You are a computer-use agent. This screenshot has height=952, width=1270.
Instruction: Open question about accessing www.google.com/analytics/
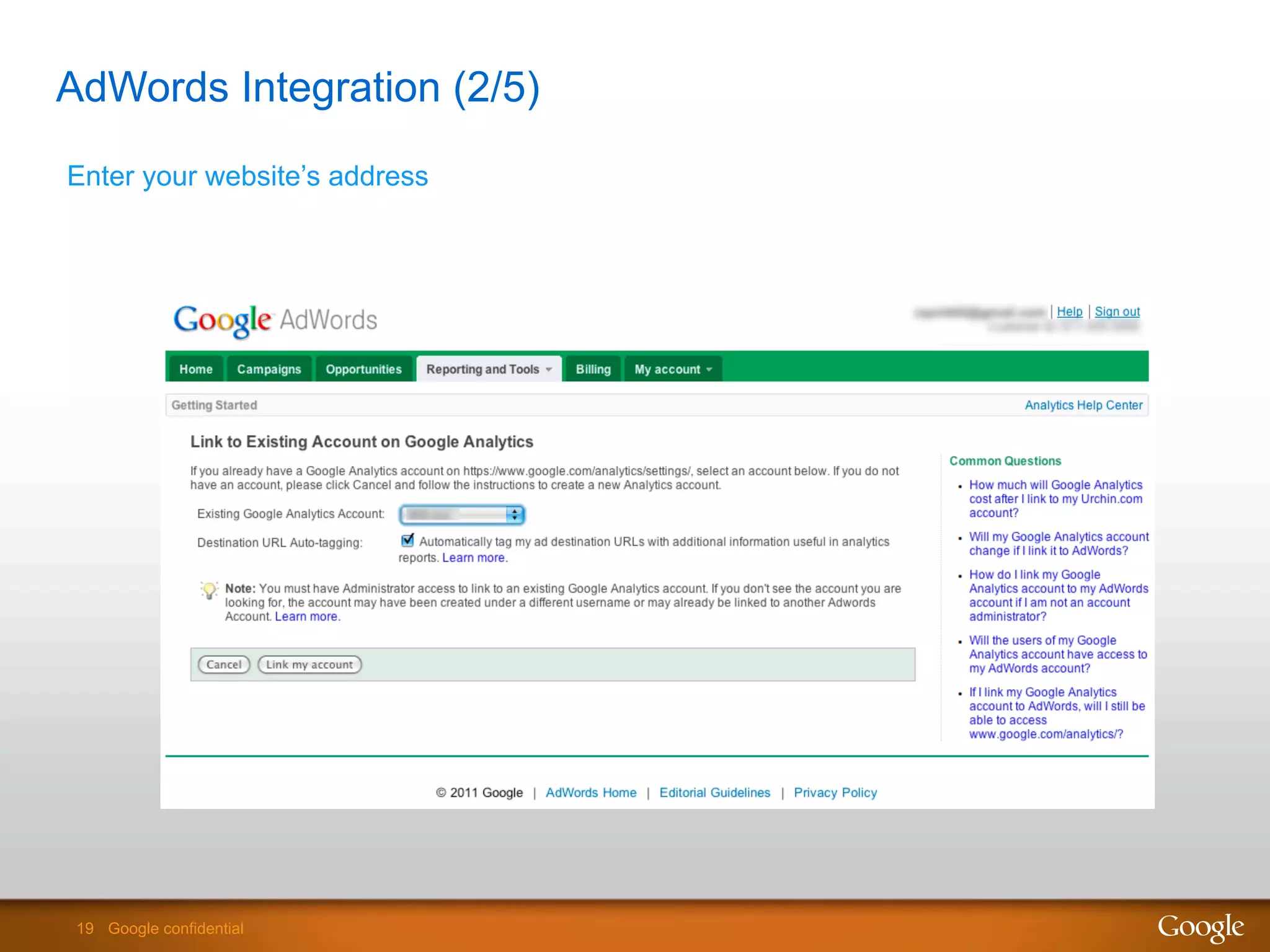1057,713
